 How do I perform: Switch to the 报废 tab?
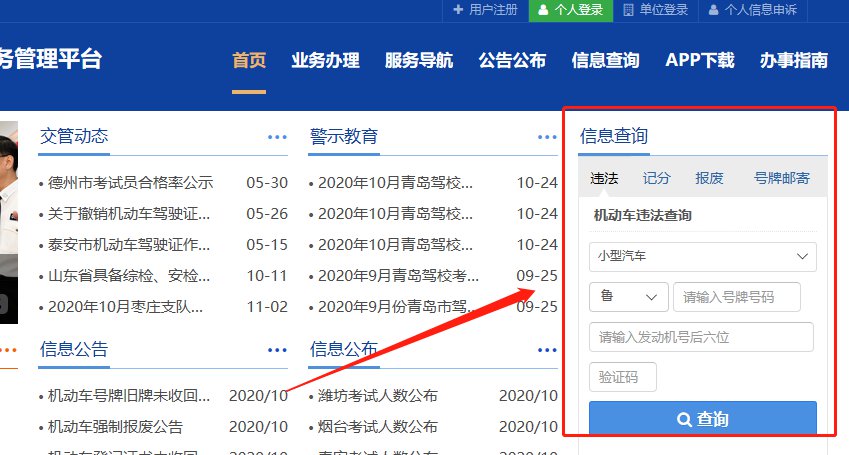(x=709, y=178)
